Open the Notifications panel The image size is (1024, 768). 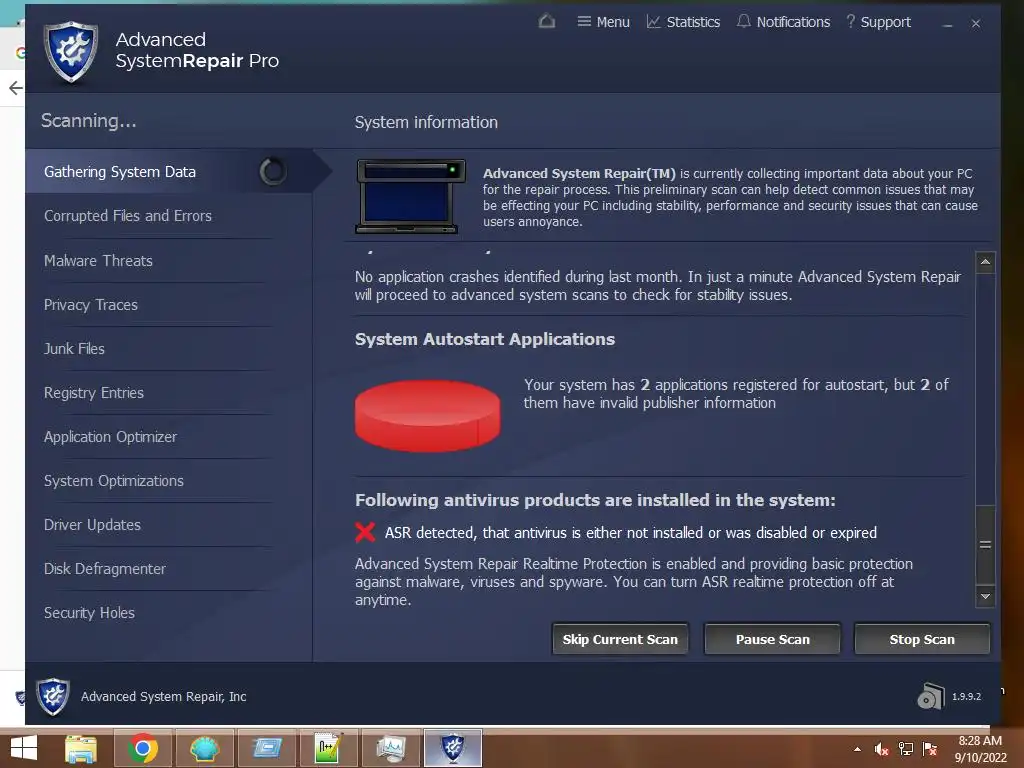(783, 22)
